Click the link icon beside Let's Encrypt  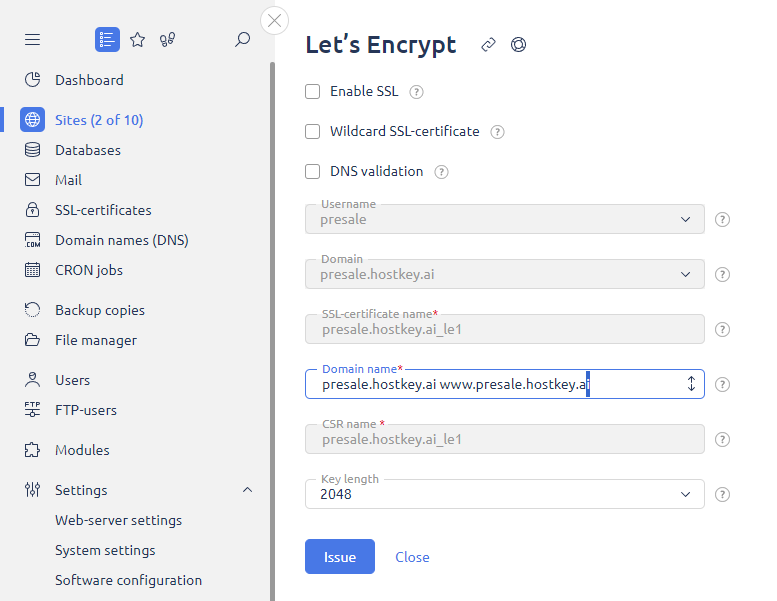click(x=488, y=45)
